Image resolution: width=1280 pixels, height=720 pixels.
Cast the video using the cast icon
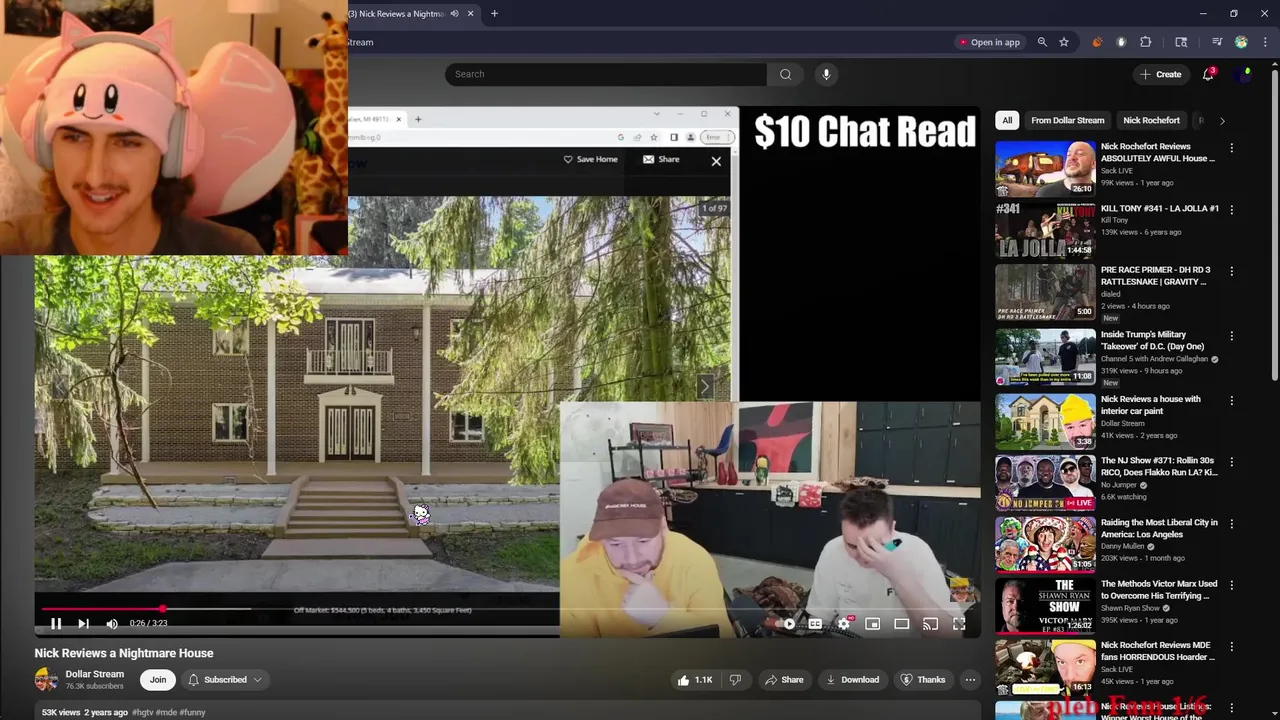click(930, 624)
